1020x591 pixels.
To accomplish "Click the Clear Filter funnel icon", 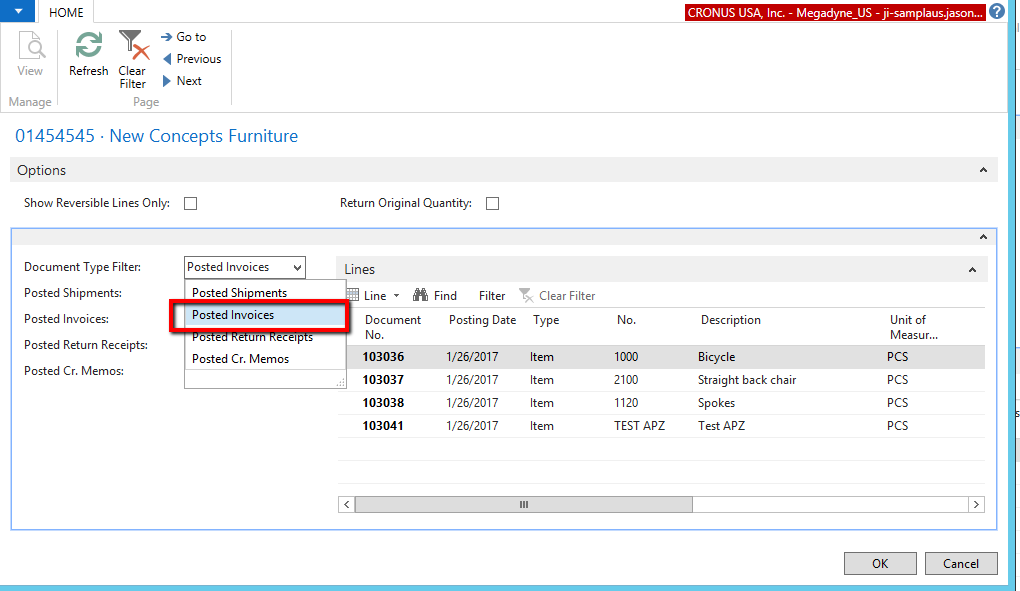I will (132, 47).
